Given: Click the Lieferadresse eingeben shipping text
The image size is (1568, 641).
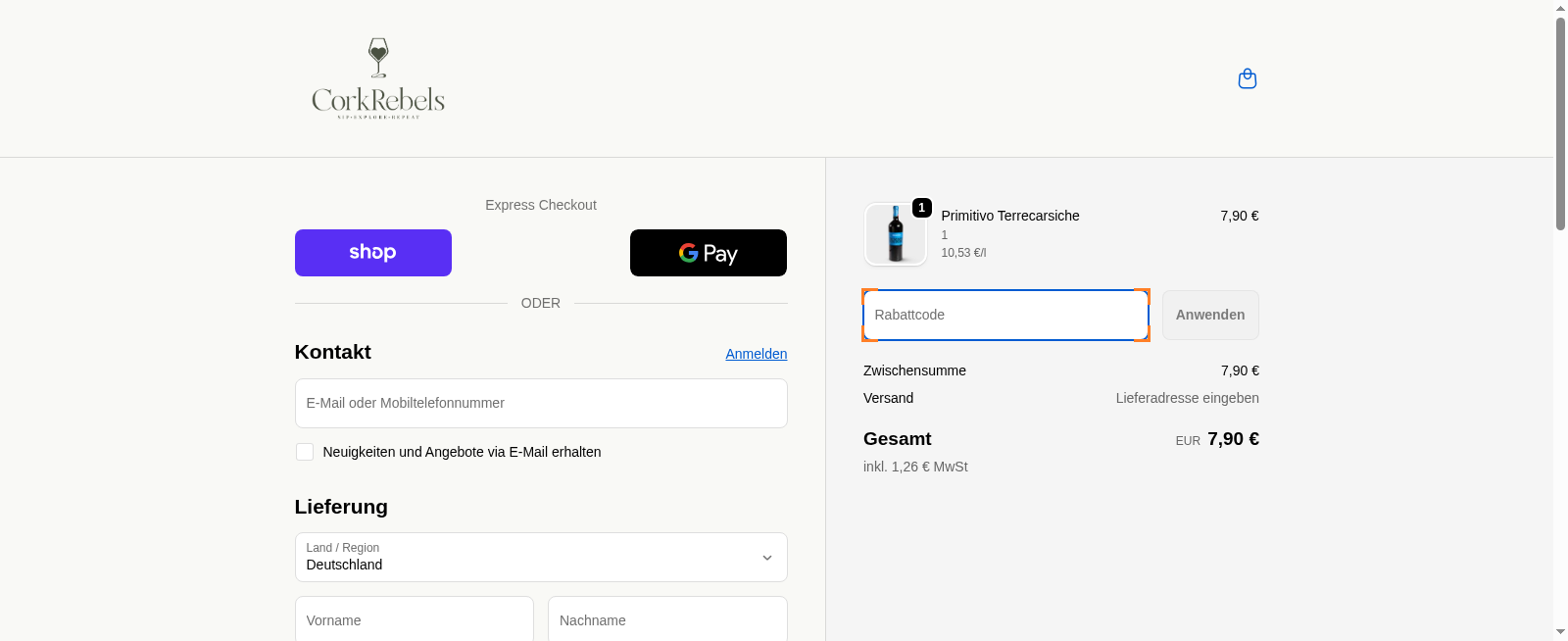Looking at the screenshot, I should click(1187, 398).
